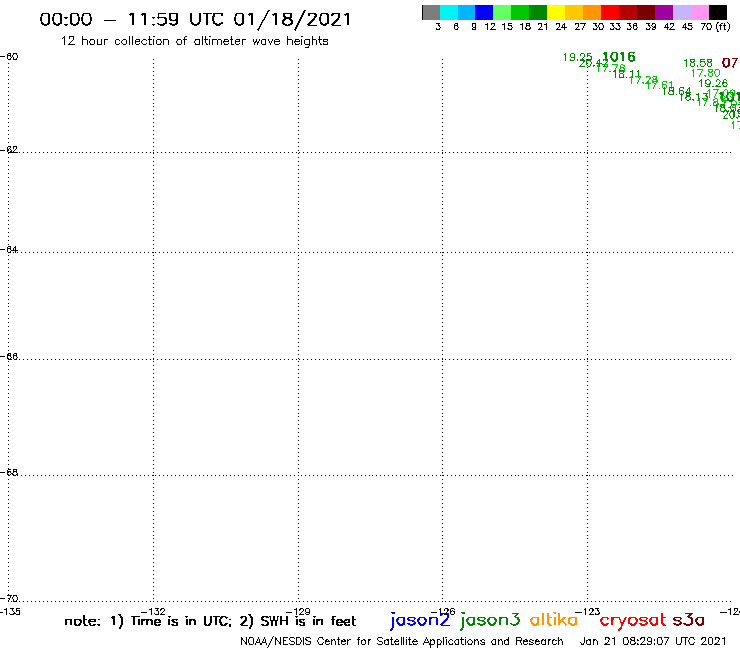The width and height of the screenshot is (740, 650).
Task: Click the orange legend swatch before 30
Action: point(592,12)
